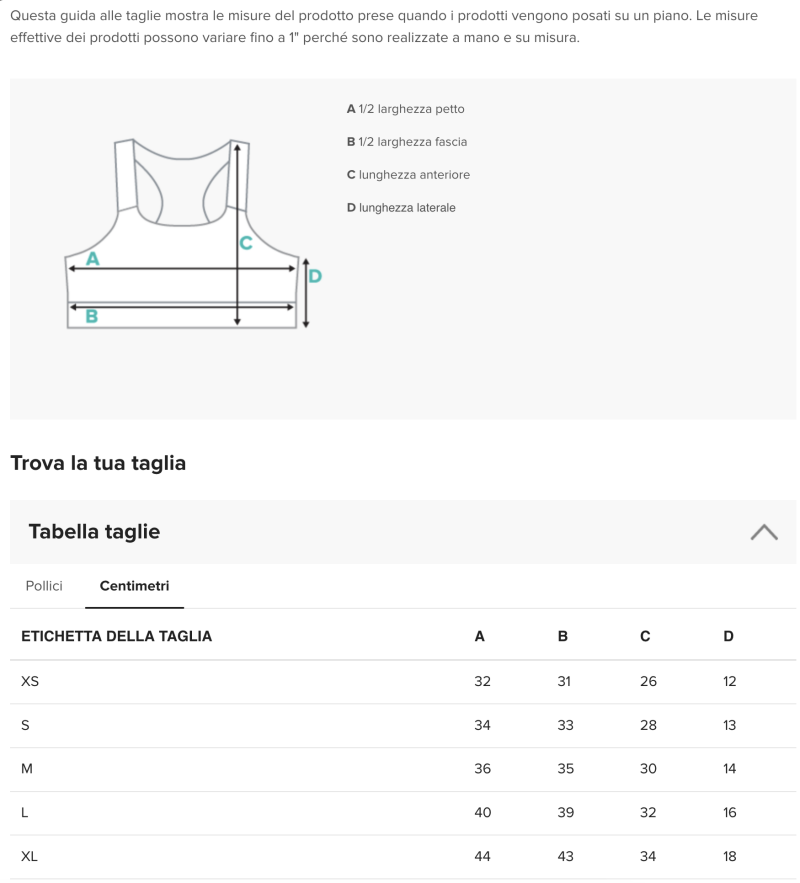
Task: Click the teal D label on bra diagram
Action: pyautogui.click(x=315, y=276)
